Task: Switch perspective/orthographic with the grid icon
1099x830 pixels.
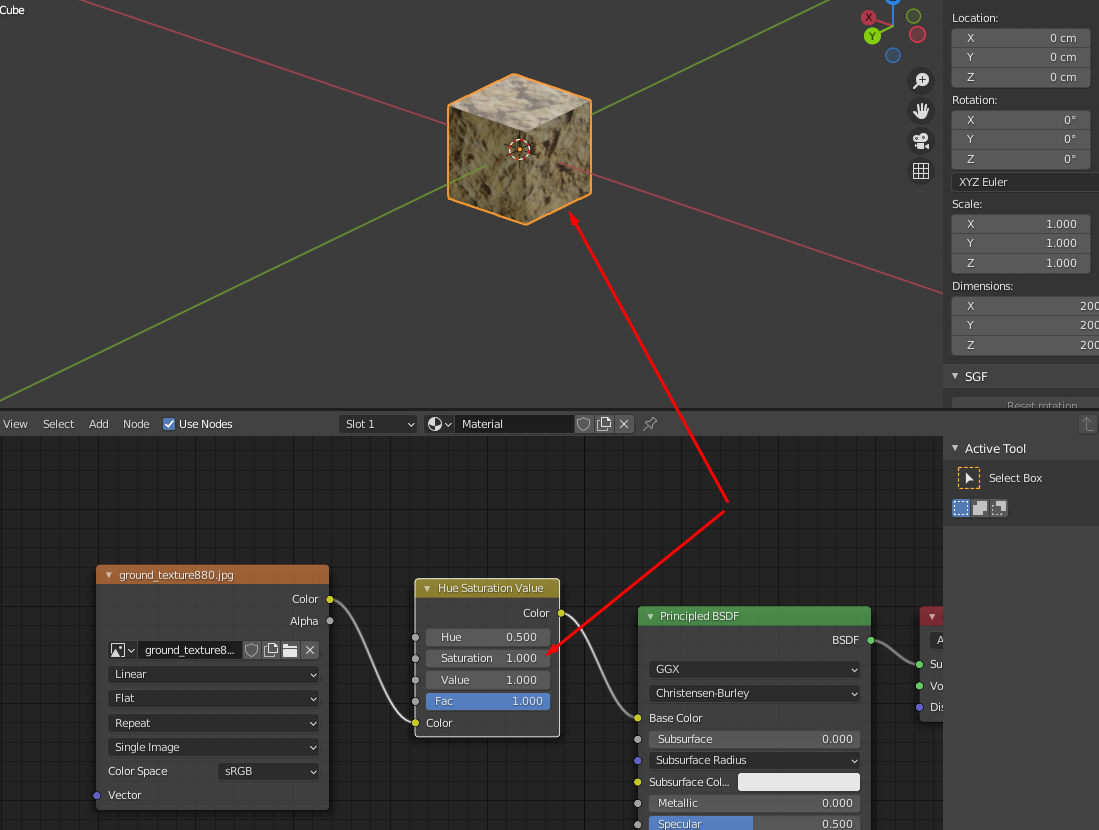Action: [921, 171]
